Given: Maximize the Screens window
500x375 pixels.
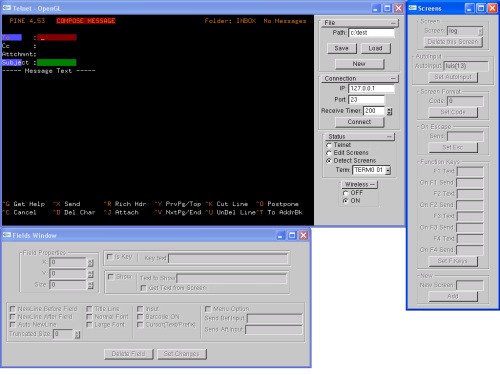Looking at the screenshot, I should [x=481, y=8].
